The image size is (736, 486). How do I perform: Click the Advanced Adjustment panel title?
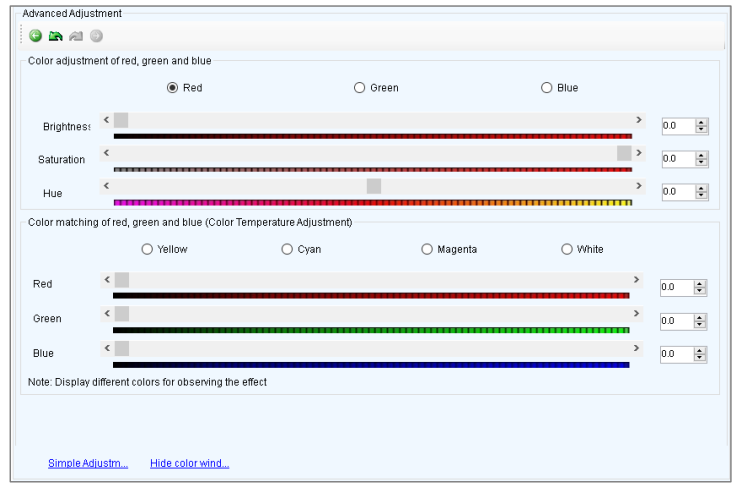72,14
